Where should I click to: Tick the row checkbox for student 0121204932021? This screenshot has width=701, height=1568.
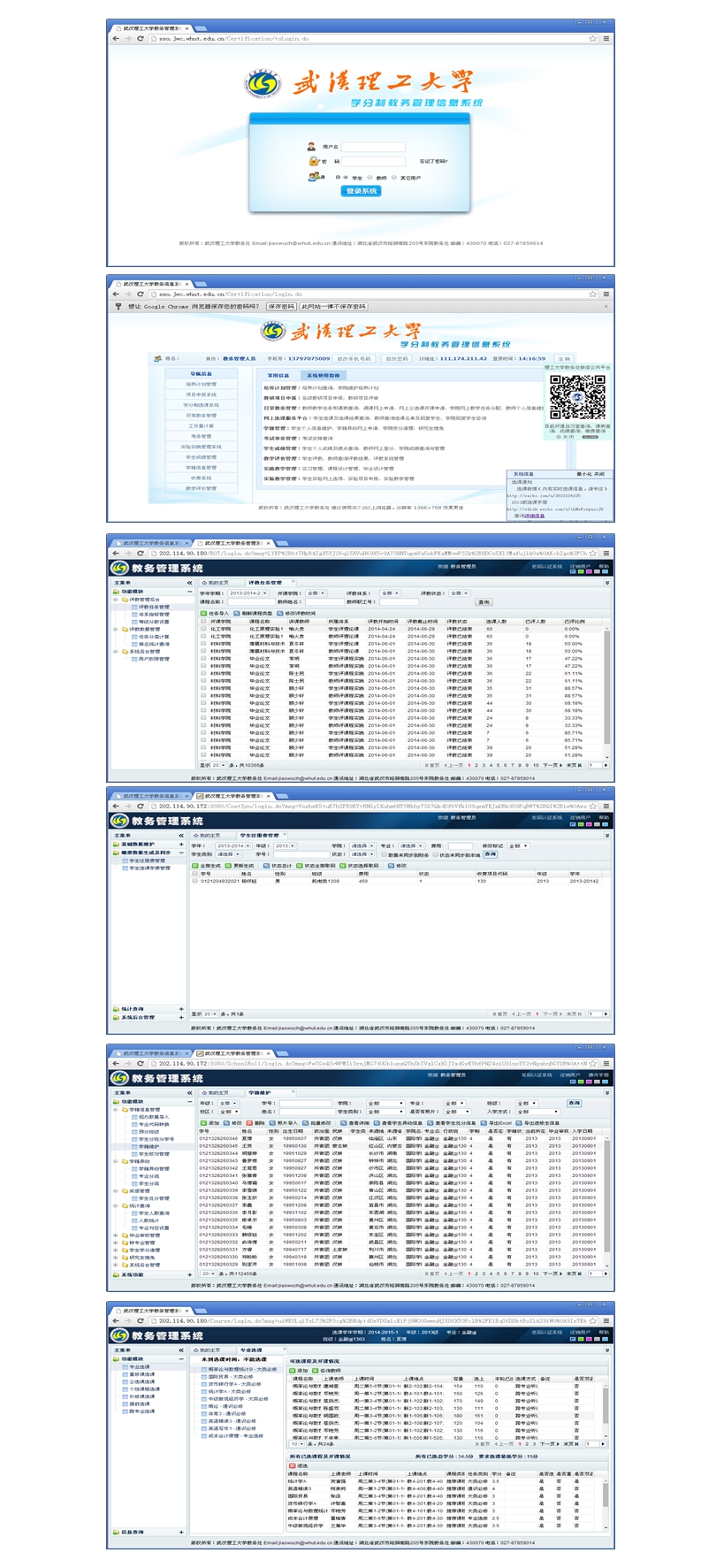(195, 881)
